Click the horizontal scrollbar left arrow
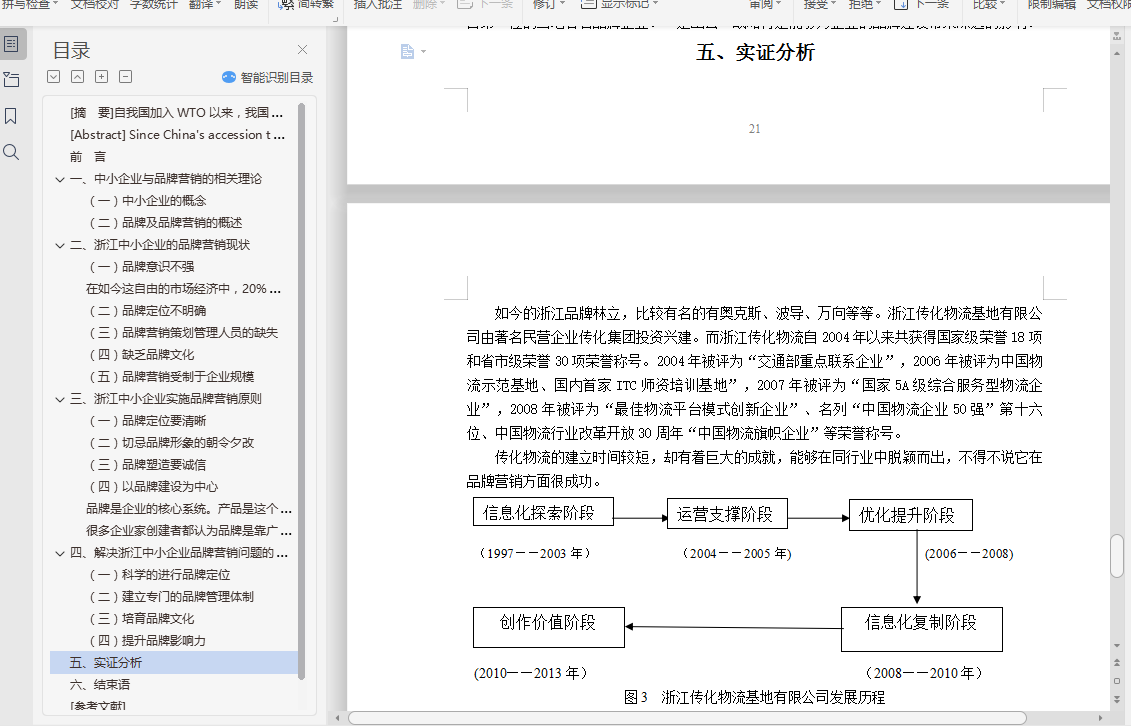This screenshot has height=726, width=1131. click(338, 718)
